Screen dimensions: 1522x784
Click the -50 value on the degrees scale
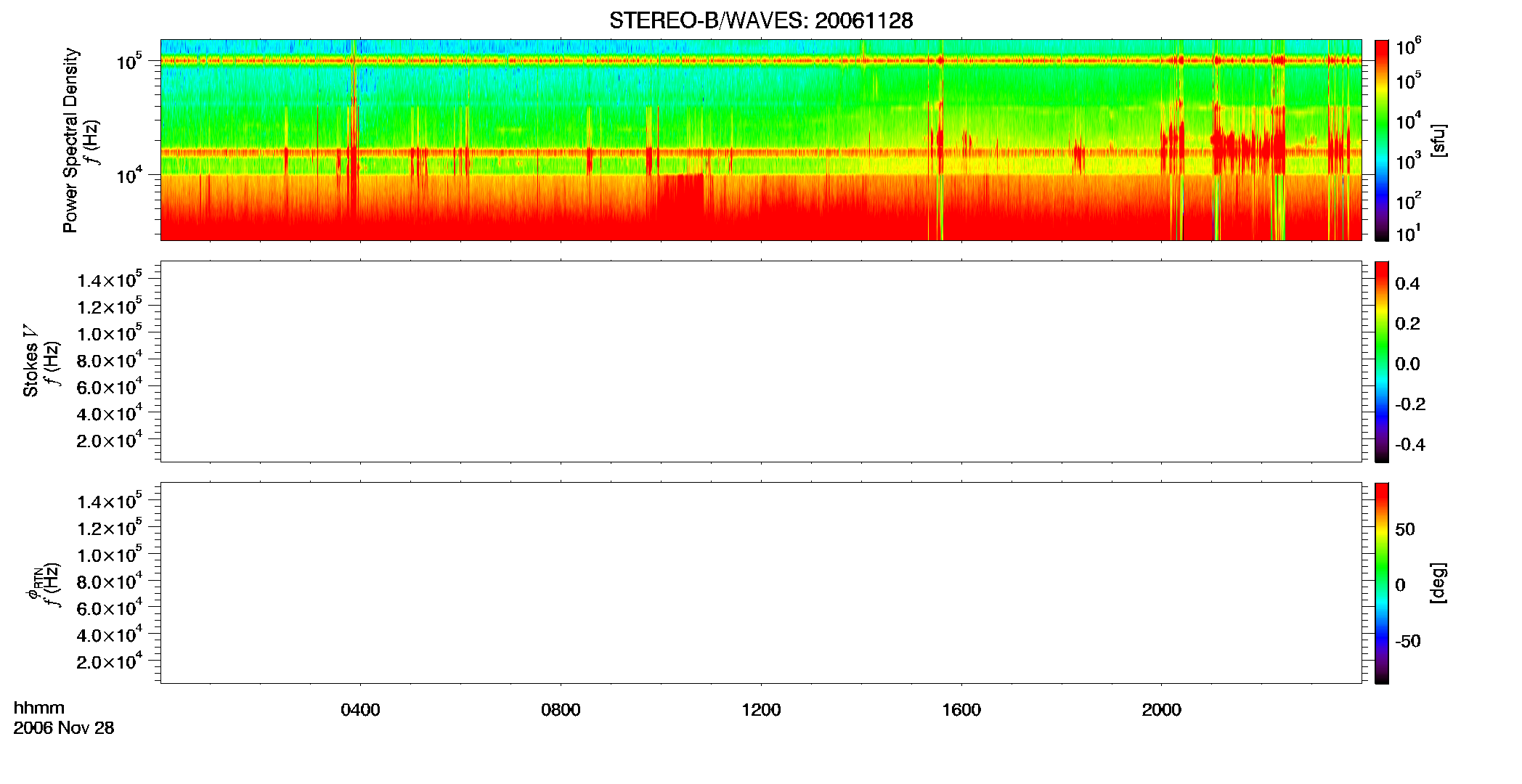coord(1408,642)
